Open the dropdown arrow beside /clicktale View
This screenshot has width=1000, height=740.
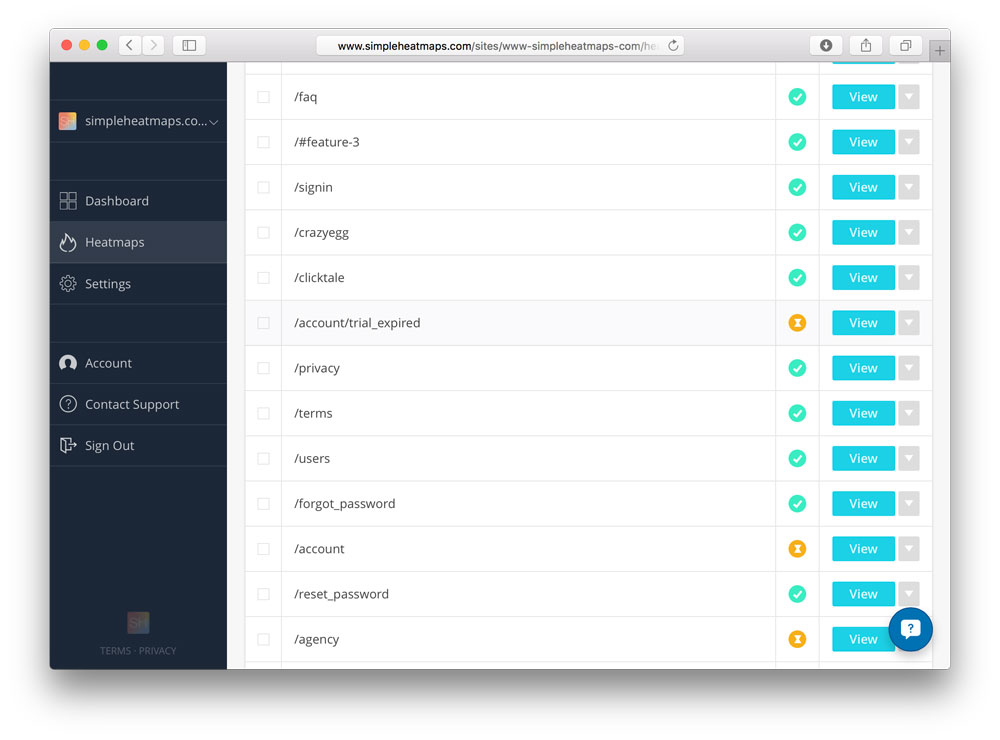[x=909, y=278]
